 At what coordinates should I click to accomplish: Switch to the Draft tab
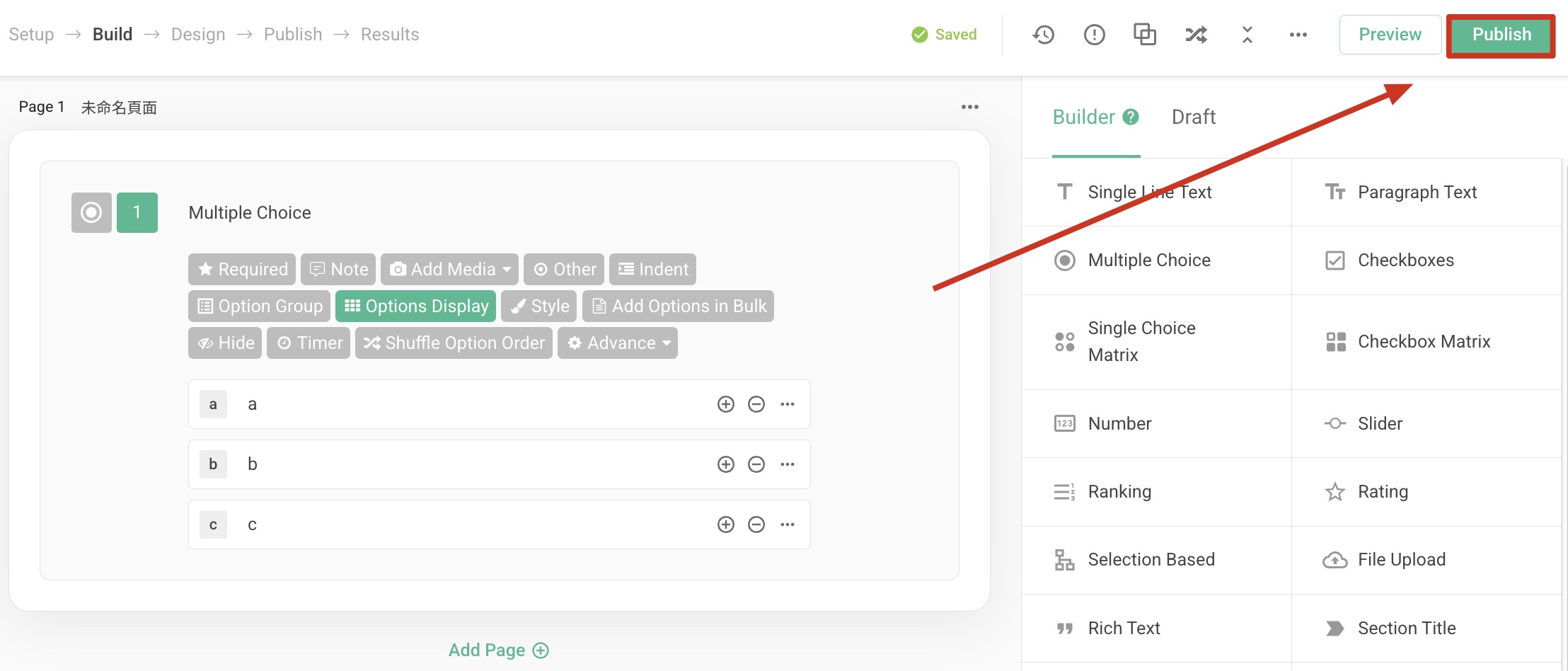click(1193, 117)
